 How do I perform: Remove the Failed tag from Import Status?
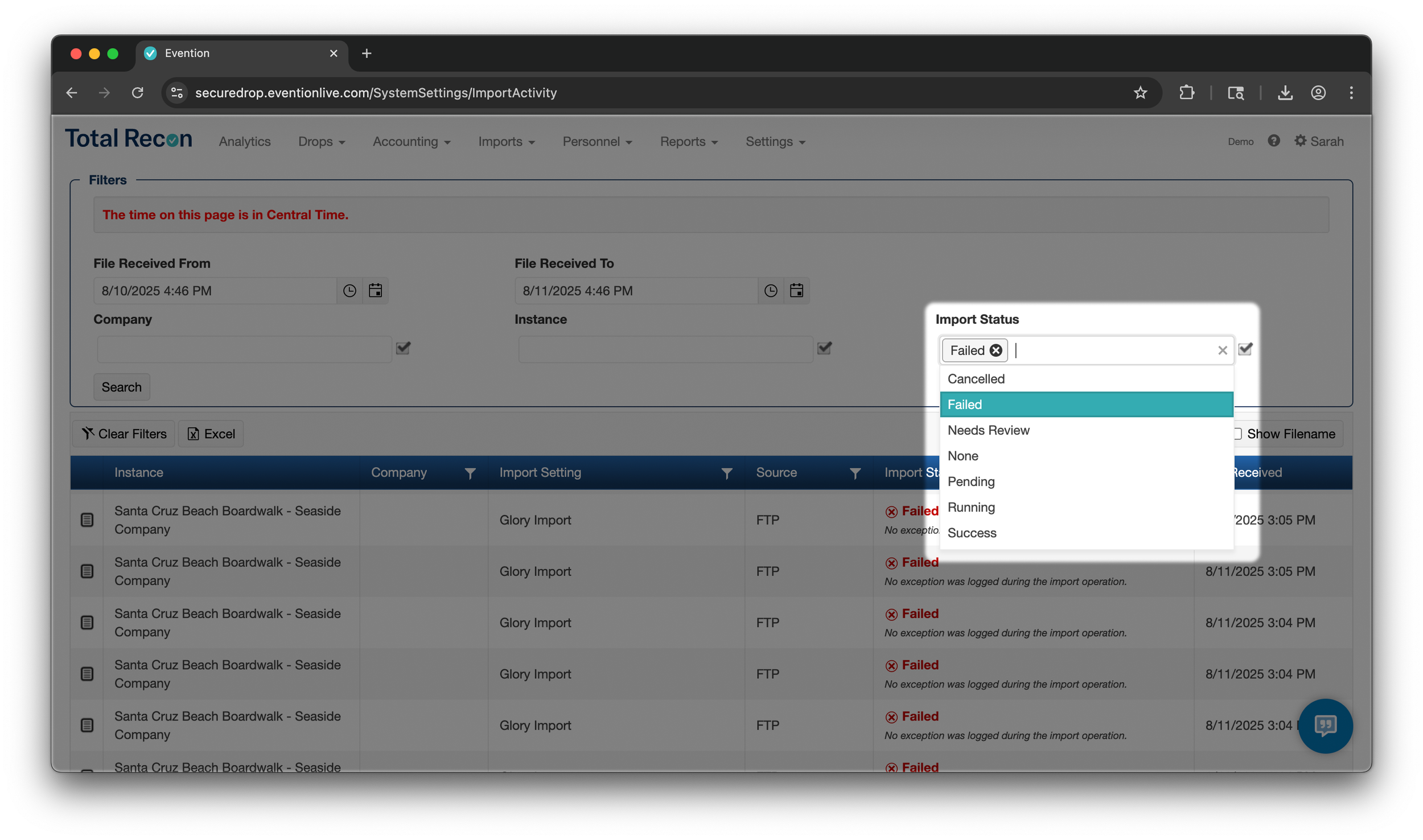[996, 351]
